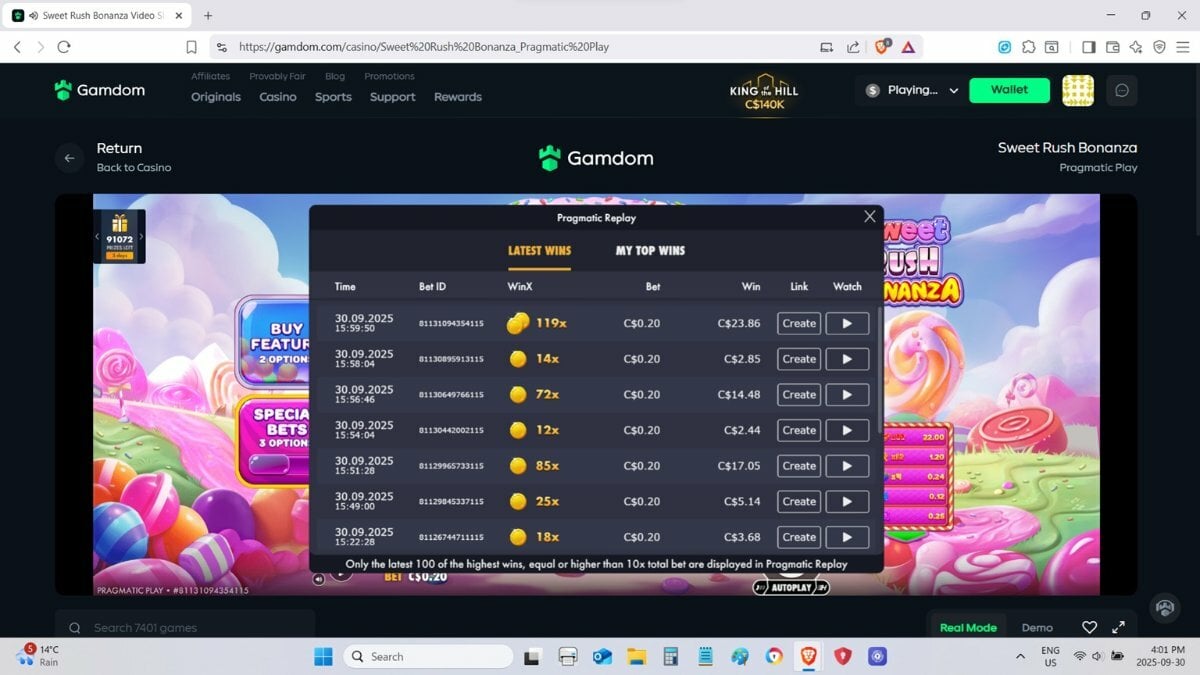1200x675 pixels.
Task: Click the user avatar icon
Action: click(x=1077, y=90)
